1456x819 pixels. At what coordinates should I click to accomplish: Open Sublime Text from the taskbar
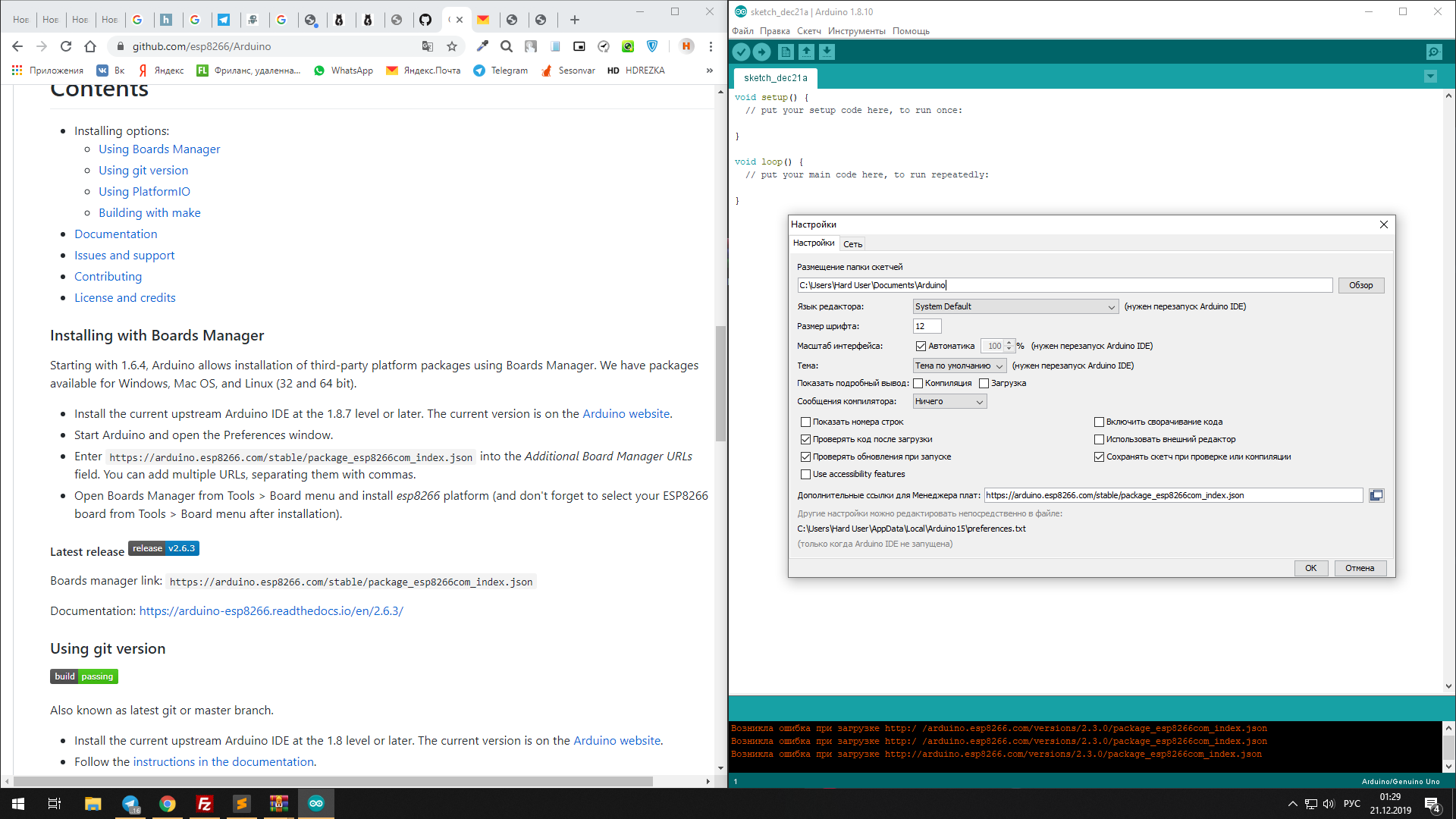click(x=242, y=804)
